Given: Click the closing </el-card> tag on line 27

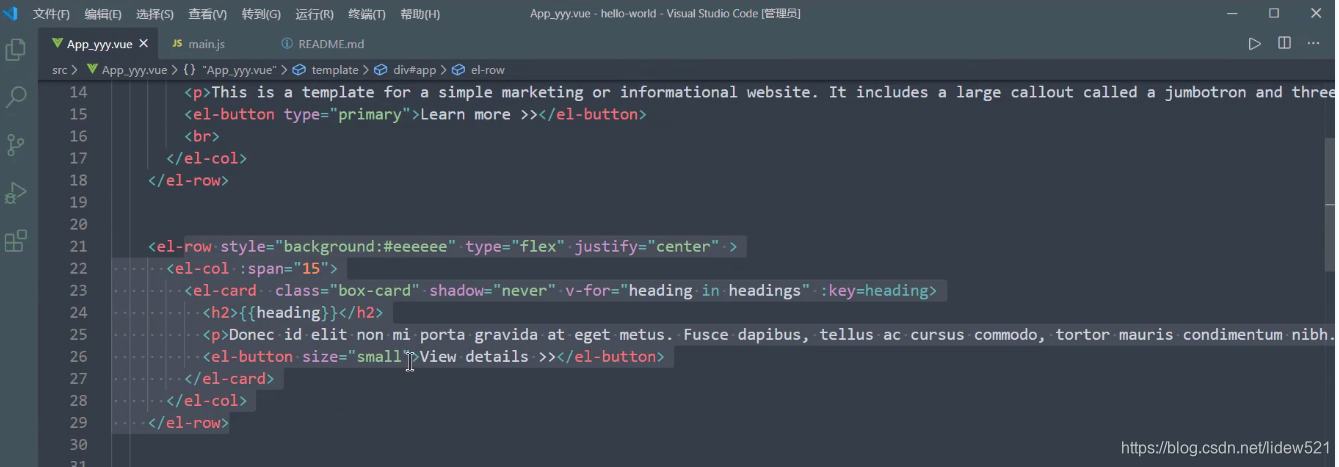Looking at the screenshot, I should pyautogui.click(x=229, y=378).
